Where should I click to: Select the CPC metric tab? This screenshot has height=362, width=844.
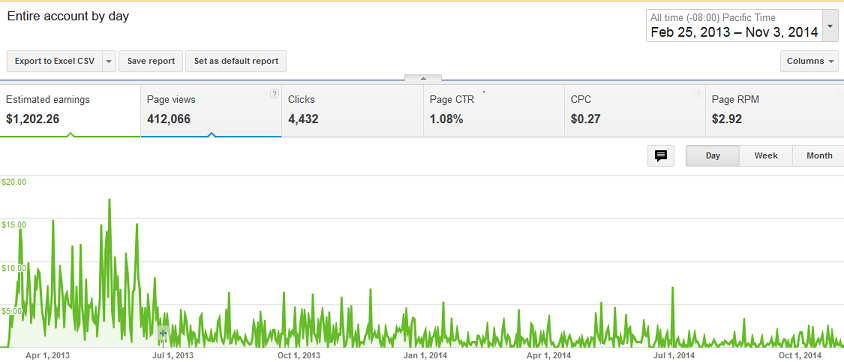pyautogui.click(x=635, y=110)
